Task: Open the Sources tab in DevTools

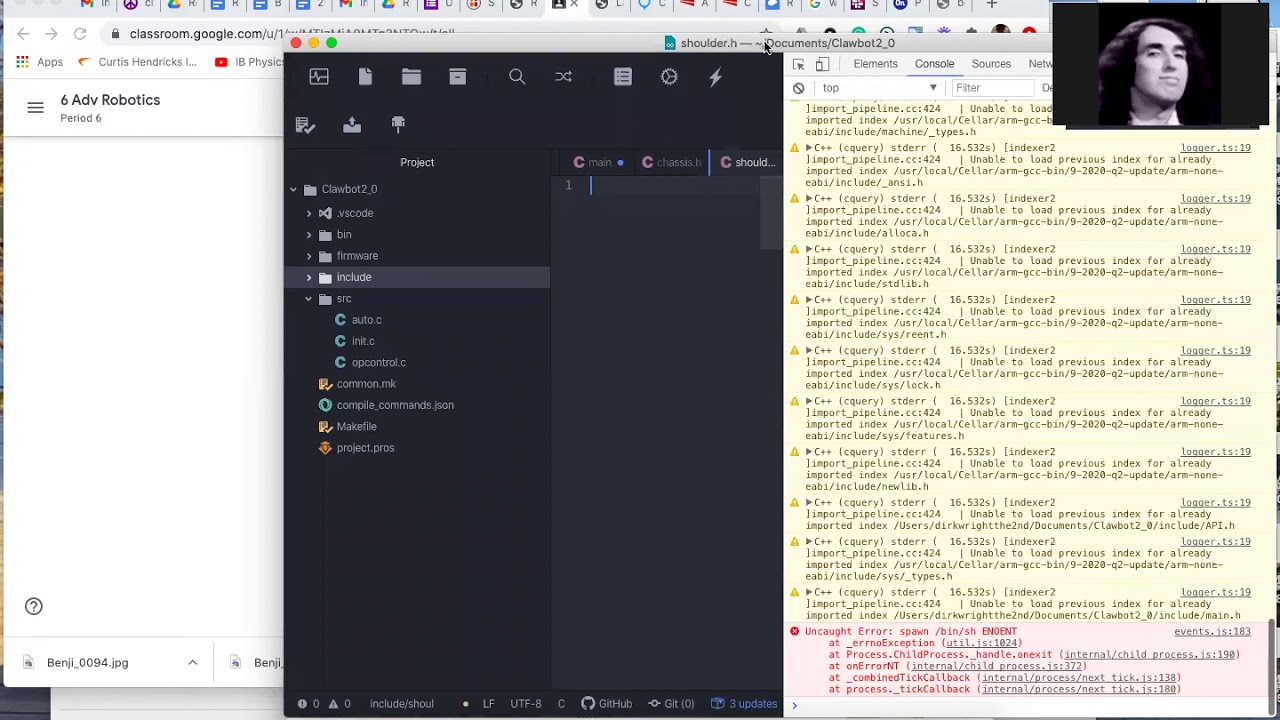Action: pyautogui.click(x=991, y=64)
